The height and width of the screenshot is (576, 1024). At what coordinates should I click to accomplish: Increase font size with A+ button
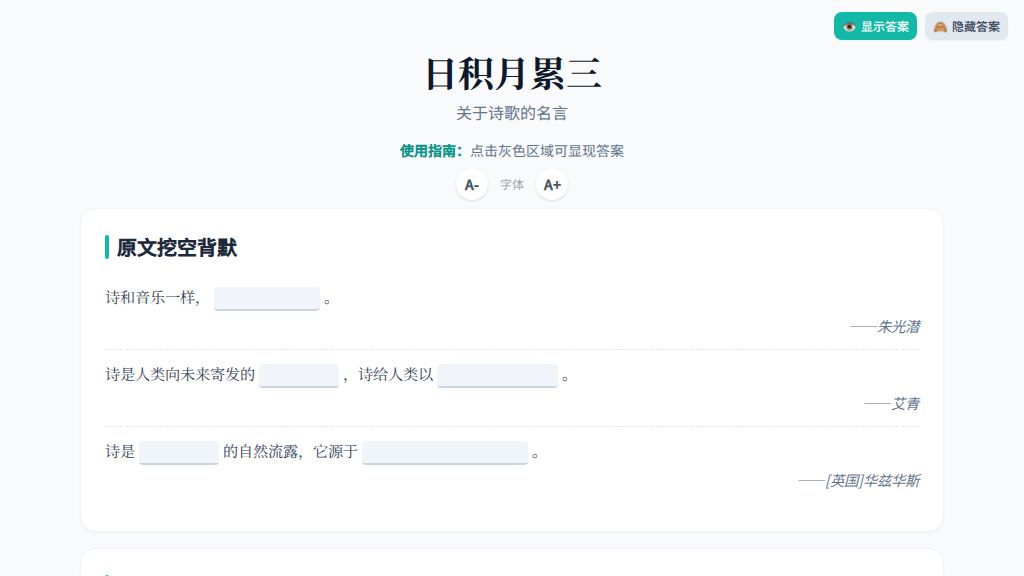552,185
